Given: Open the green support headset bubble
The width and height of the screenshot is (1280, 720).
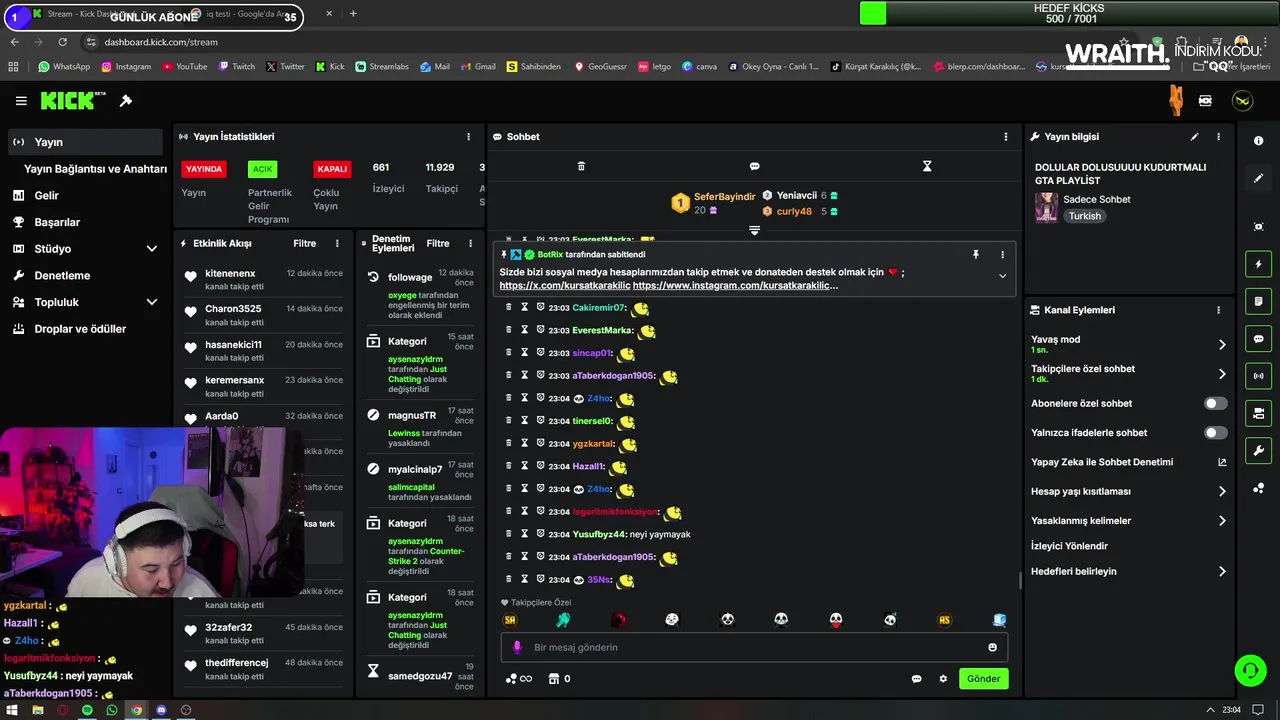Looking at the screenshot, I should 1250,670.
